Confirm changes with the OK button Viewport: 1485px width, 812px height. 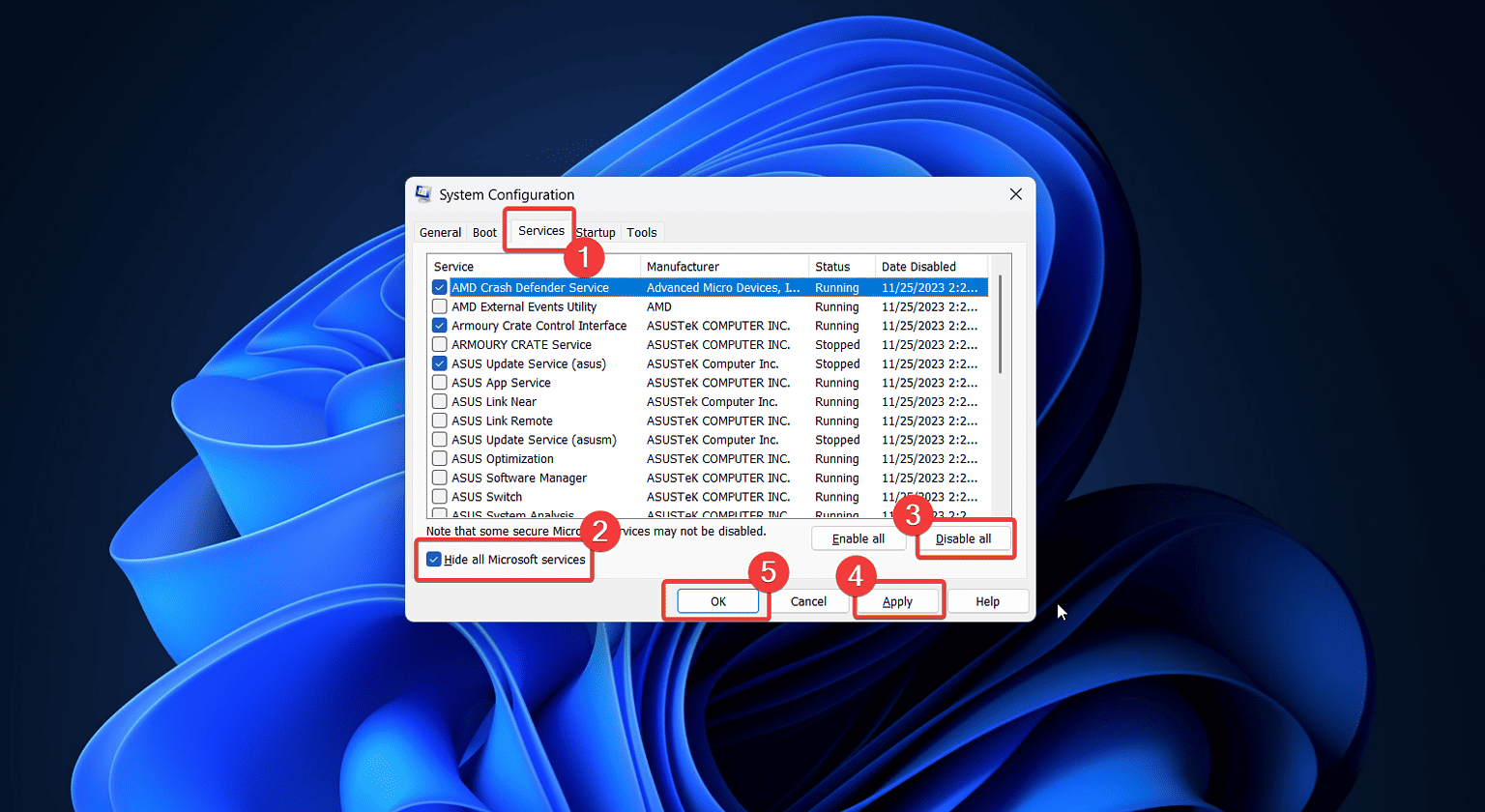(716, 600)
